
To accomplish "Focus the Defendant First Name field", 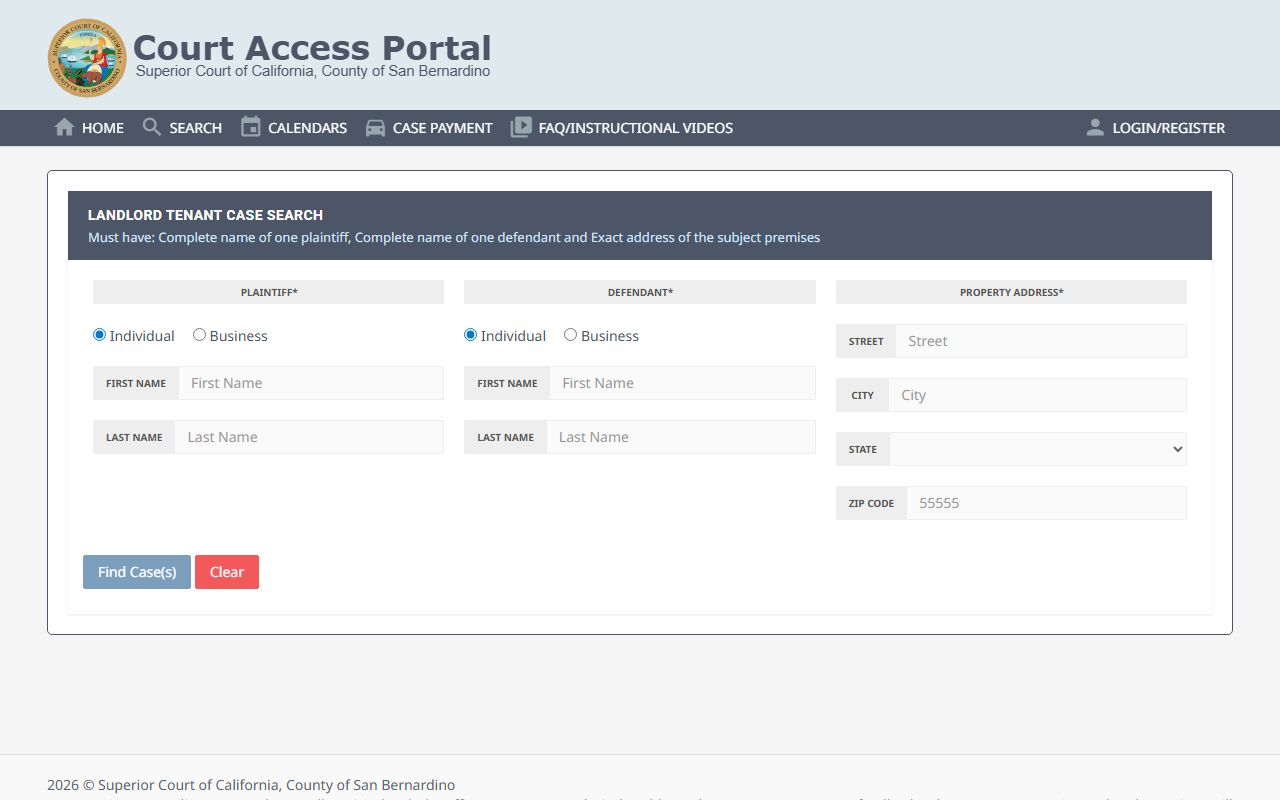I will pyautogui.click(x=683, y=383).
